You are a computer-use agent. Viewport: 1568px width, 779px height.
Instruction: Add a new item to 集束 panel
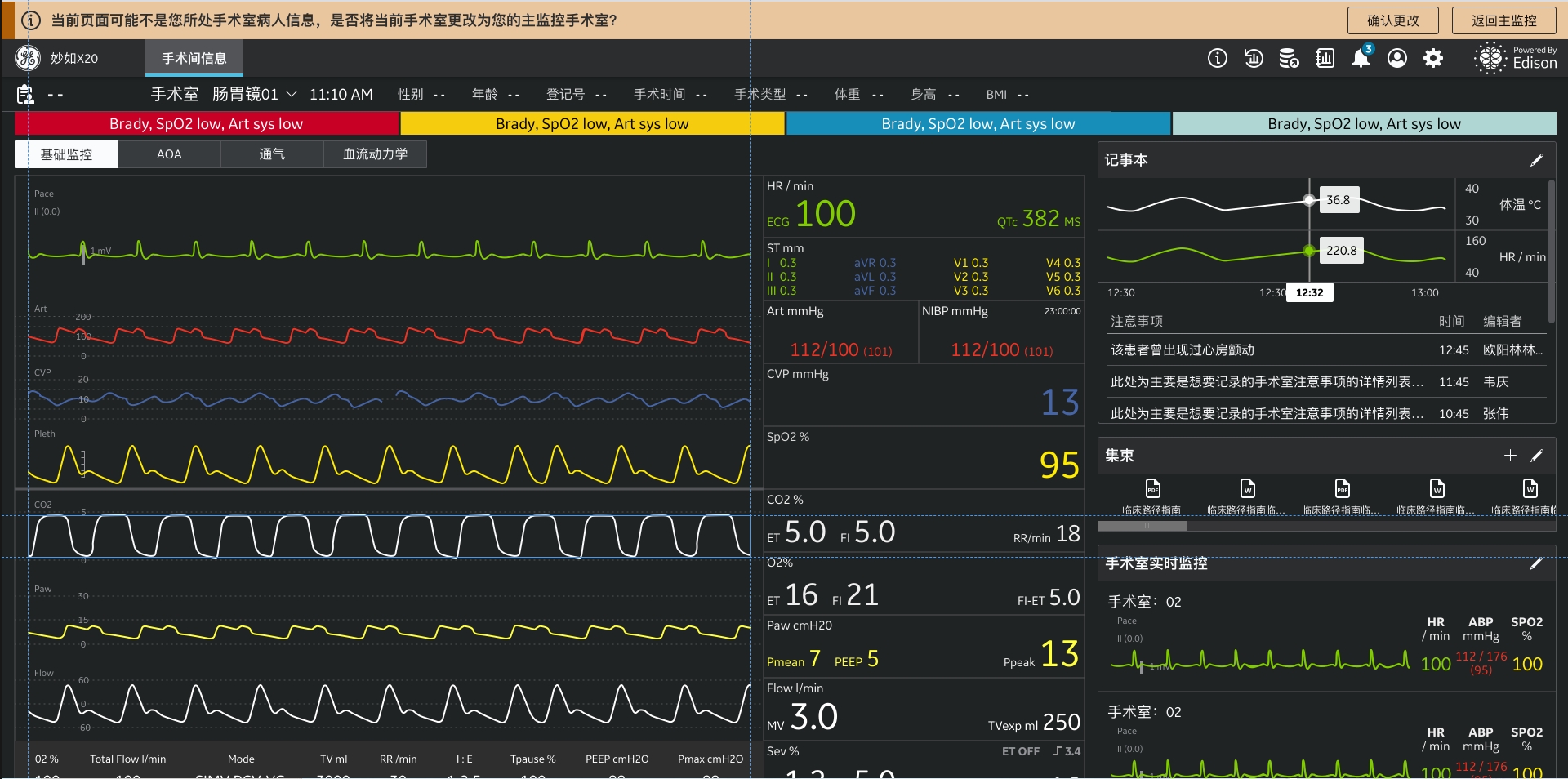1510,456
